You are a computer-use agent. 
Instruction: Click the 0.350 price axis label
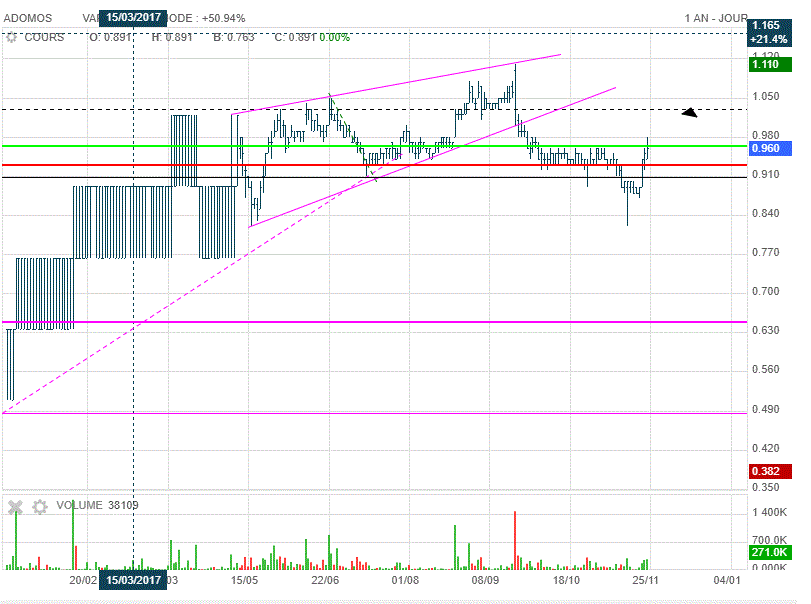[765, 487]
